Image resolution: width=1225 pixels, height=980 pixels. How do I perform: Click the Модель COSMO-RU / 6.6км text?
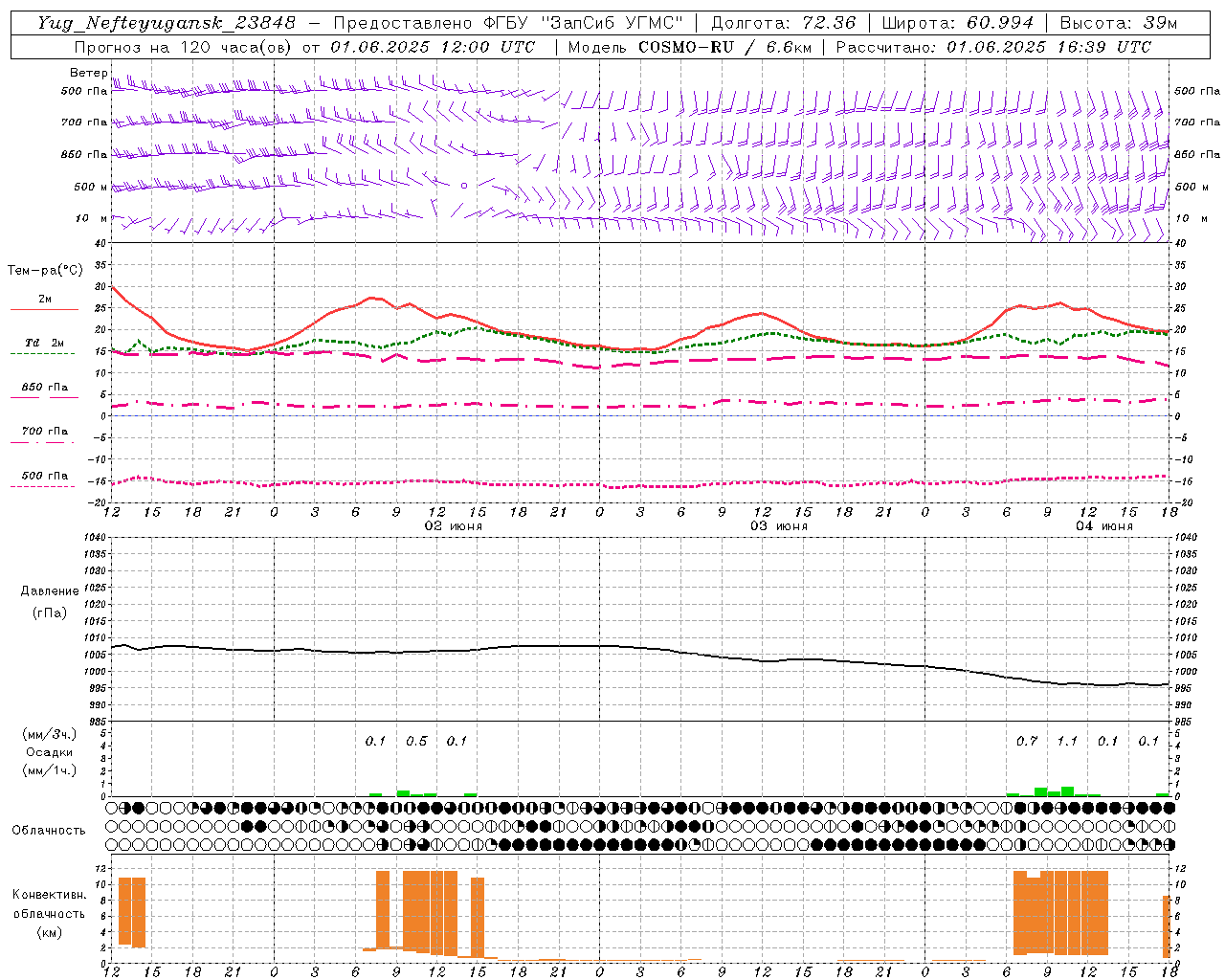[x=690, y=47]
